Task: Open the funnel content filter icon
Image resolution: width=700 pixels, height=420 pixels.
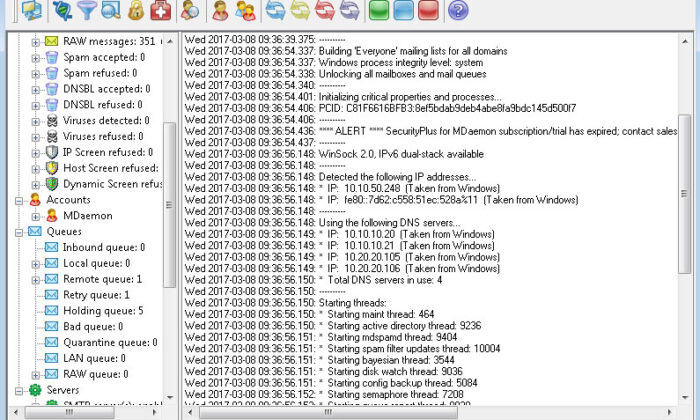Action: [x=87, y=10]
